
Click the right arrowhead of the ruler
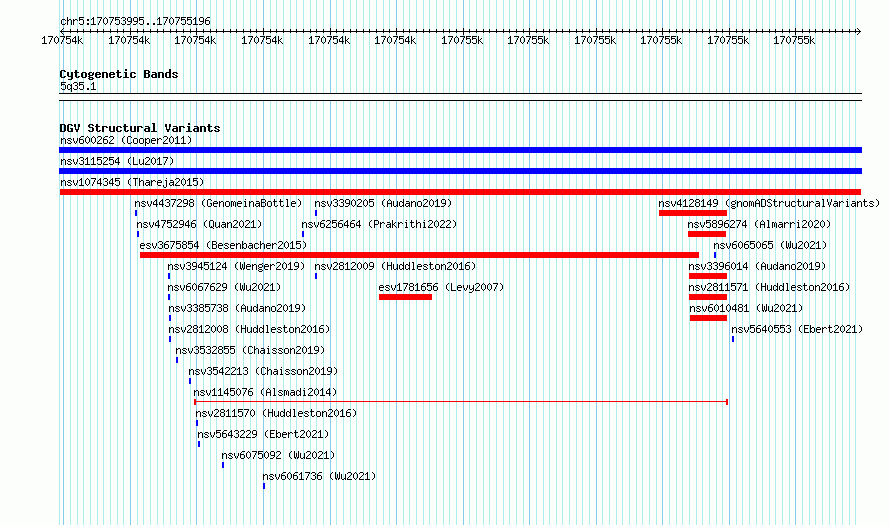coord(858,31)
